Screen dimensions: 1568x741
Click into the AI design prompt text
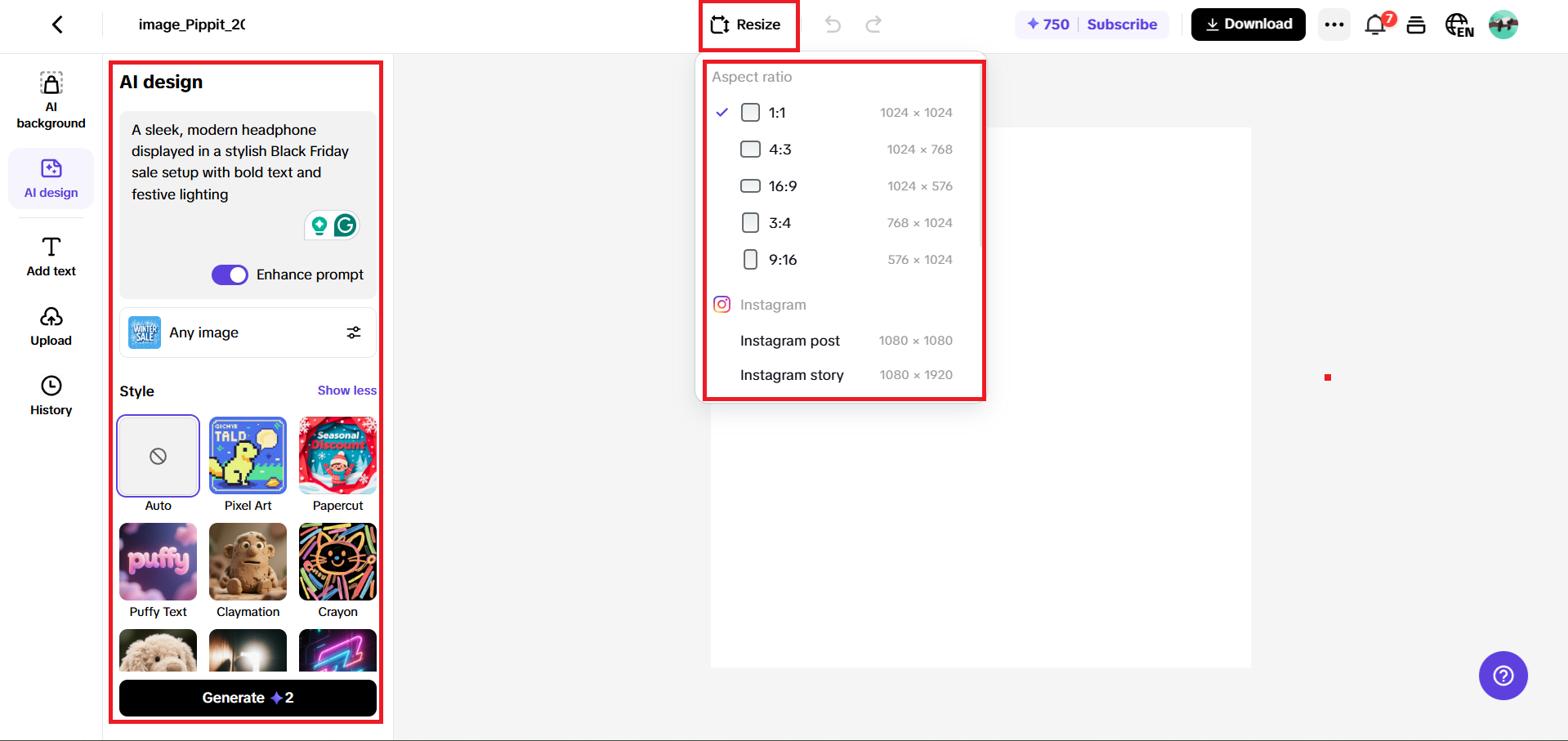click(240, 162)
